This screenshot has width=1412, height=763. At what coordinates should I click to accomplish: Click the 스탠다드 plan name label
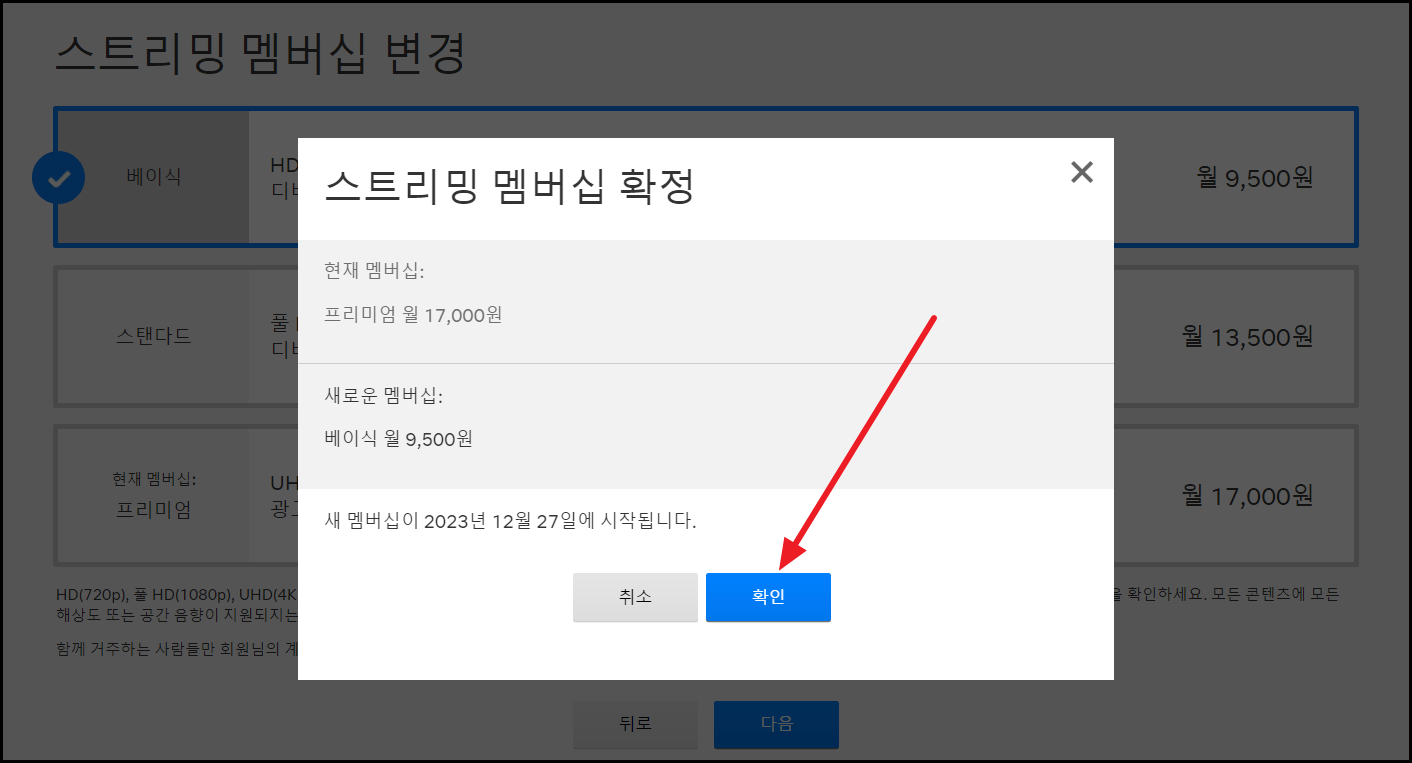click(x=155, y=337)
